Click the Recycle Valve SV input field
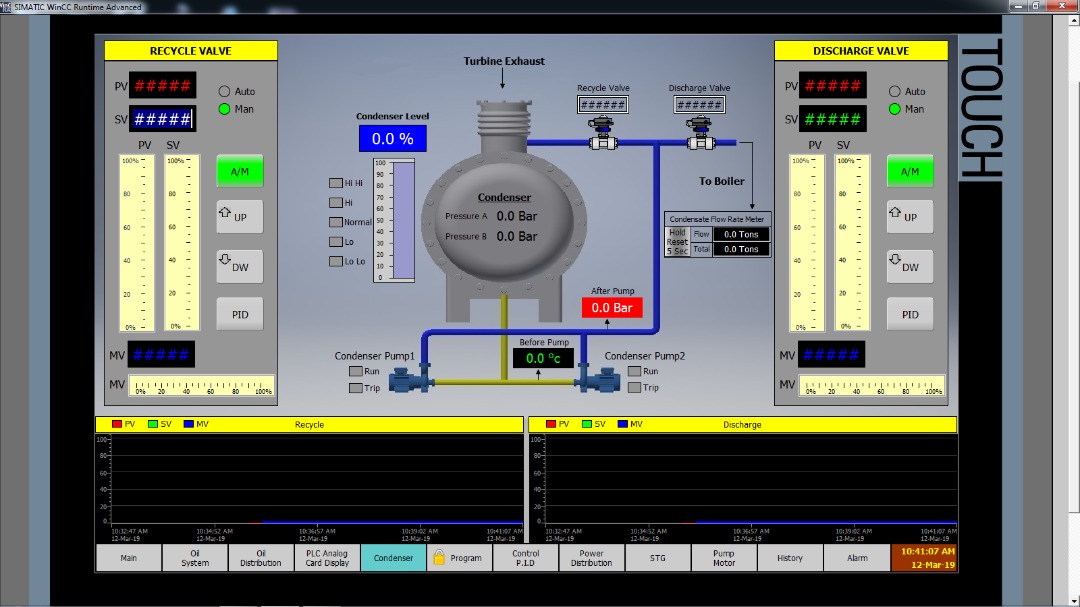 click(162, 119)
